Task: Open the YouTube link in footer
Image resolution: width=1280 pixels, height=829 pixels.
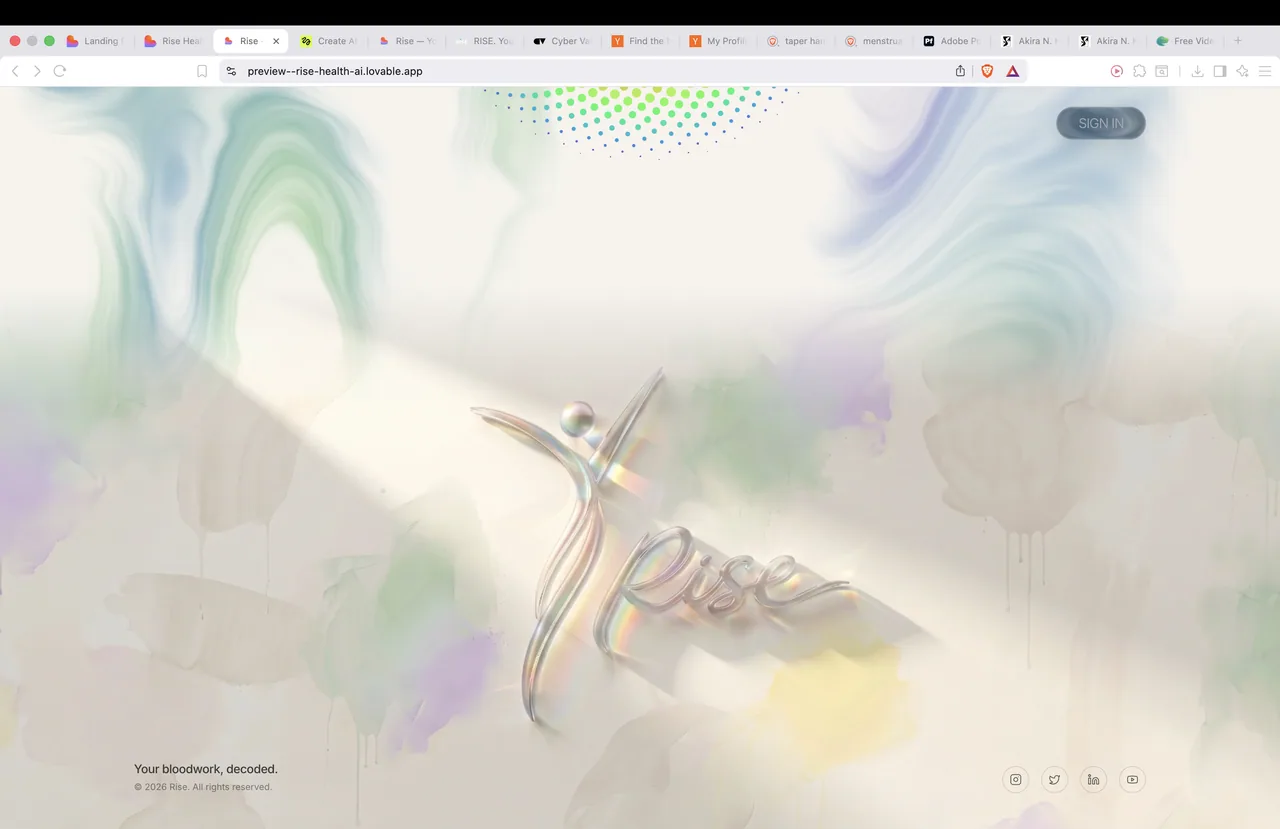Action: click(x=1132, y=779)
